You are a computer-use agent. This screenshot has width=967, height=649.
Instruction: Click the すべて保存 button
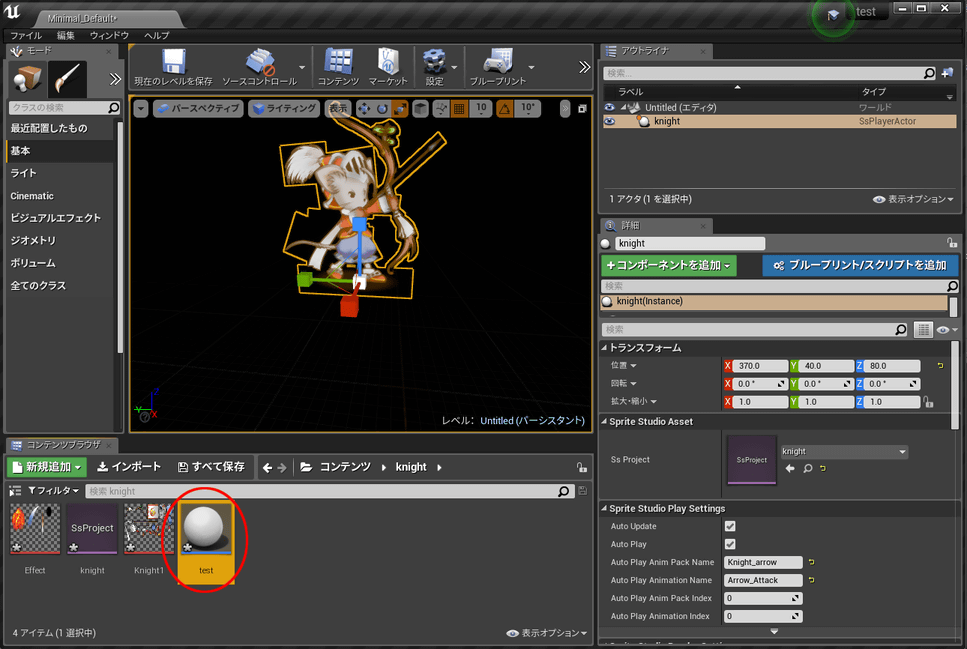pos(211,467)
